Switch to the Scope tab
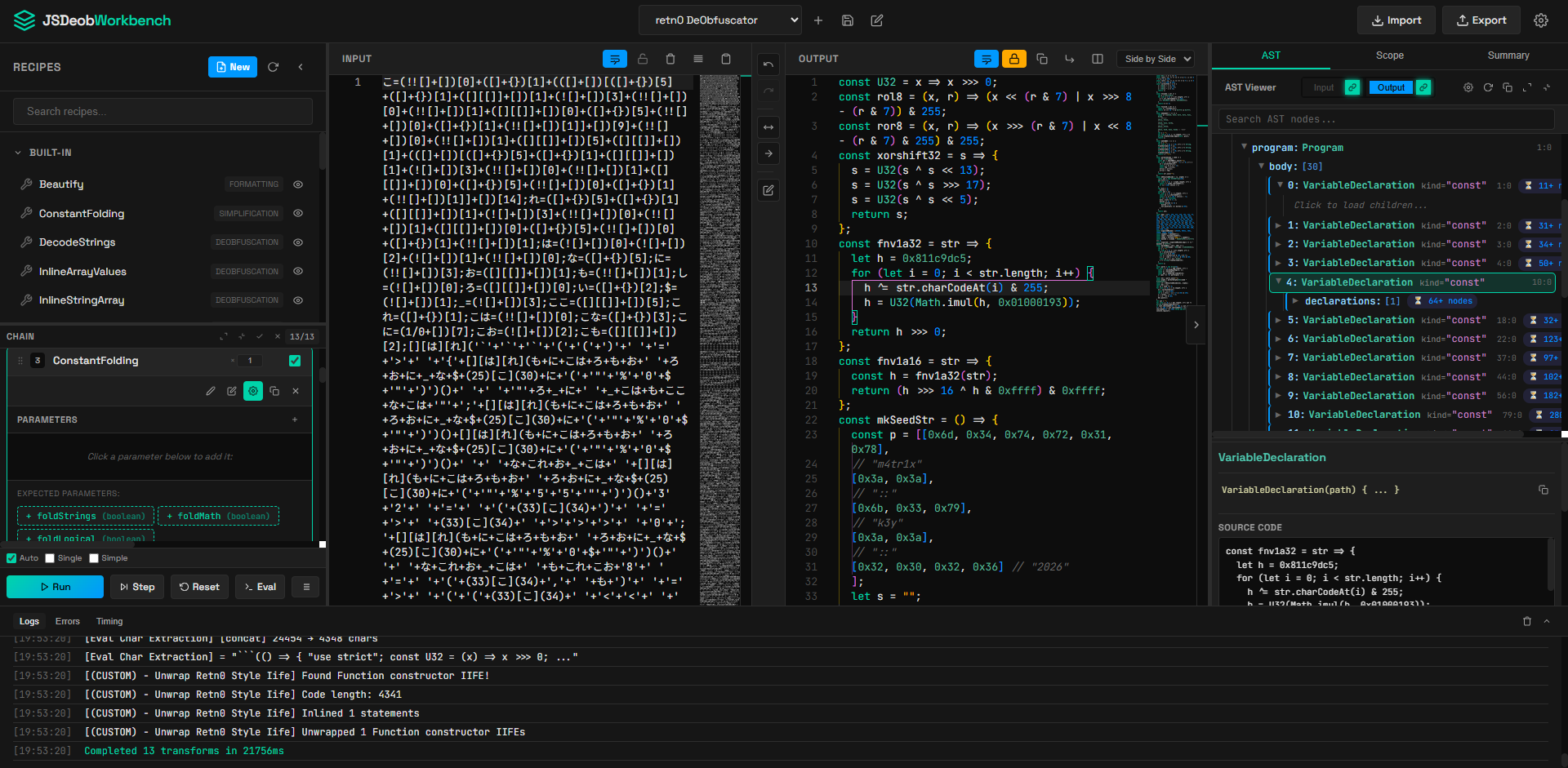The height and width of the screenshot is (768, 1568). tap(1390, 55)
